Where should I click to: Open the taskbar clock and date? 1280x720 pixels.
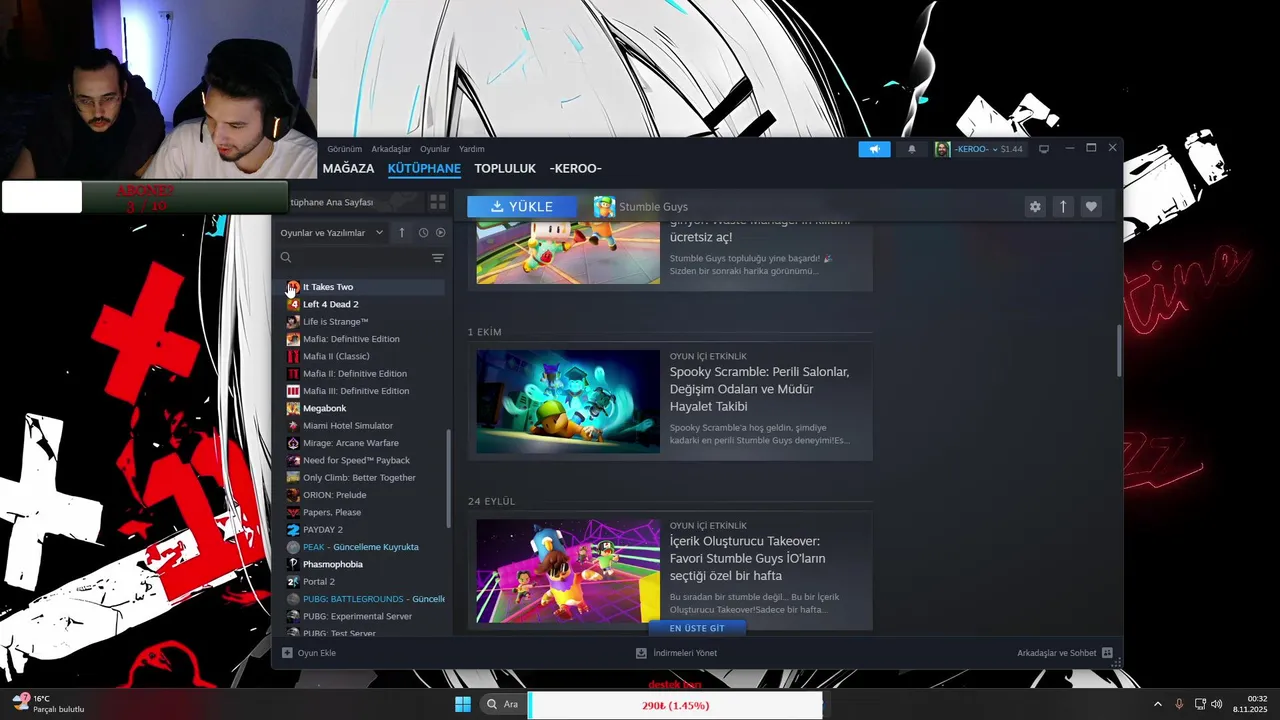pyautogui.click(x=1251, y=704)
